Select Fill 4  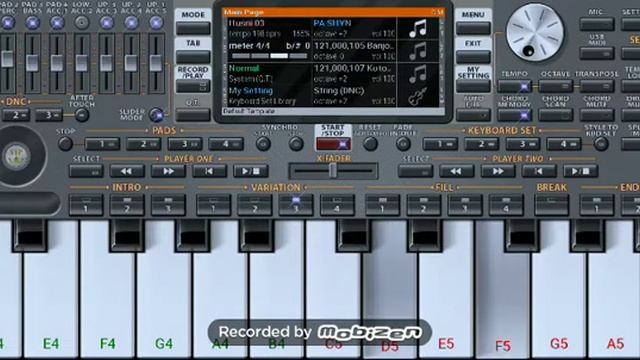coord(506,204)
